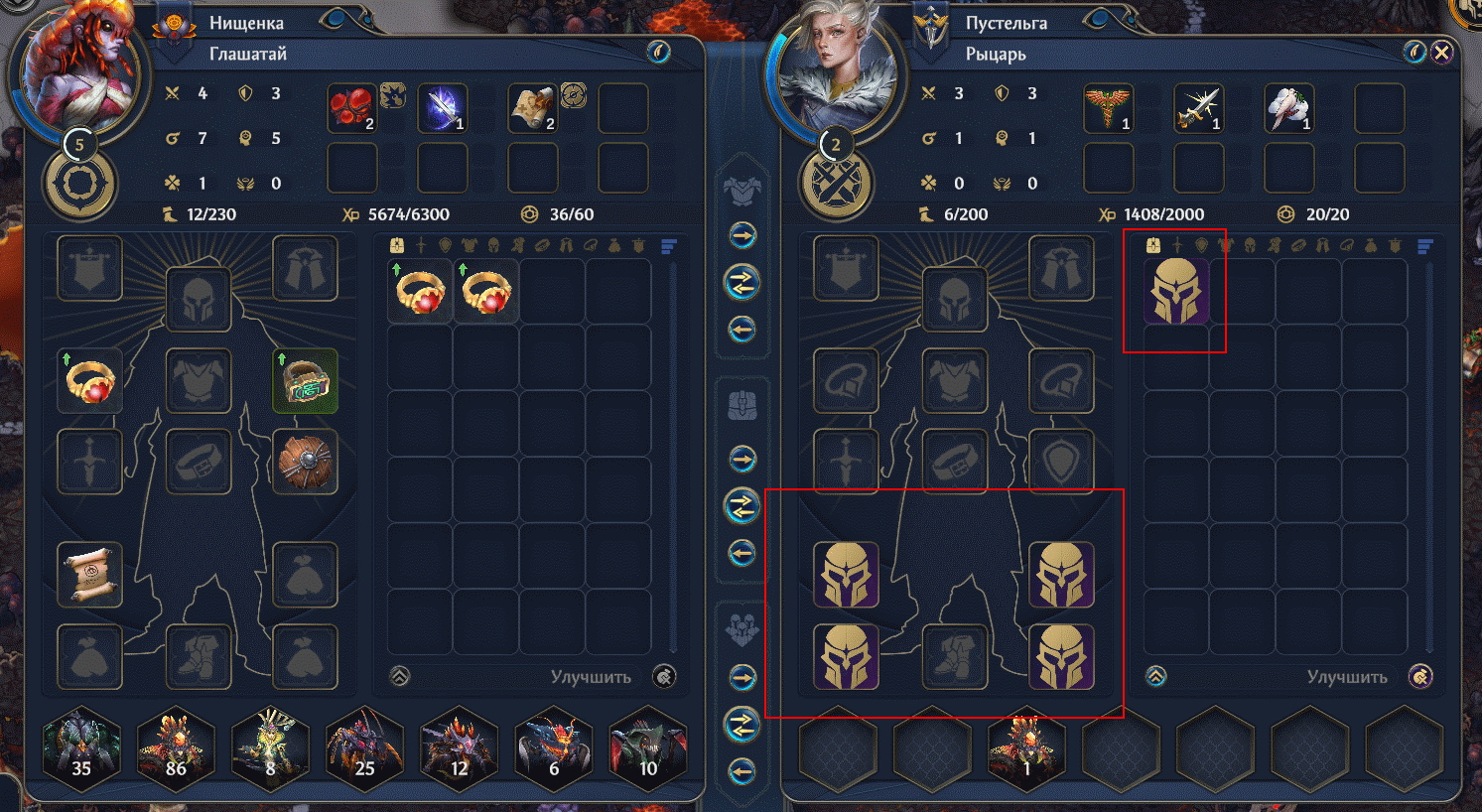Select the wooden round shield item
1482x812 pixels.
tap(306, 462)
